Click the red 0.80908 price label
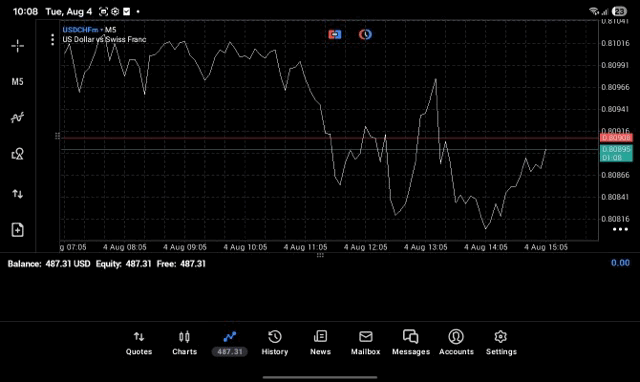The image size is (640, 382). [x=616, y=138]
